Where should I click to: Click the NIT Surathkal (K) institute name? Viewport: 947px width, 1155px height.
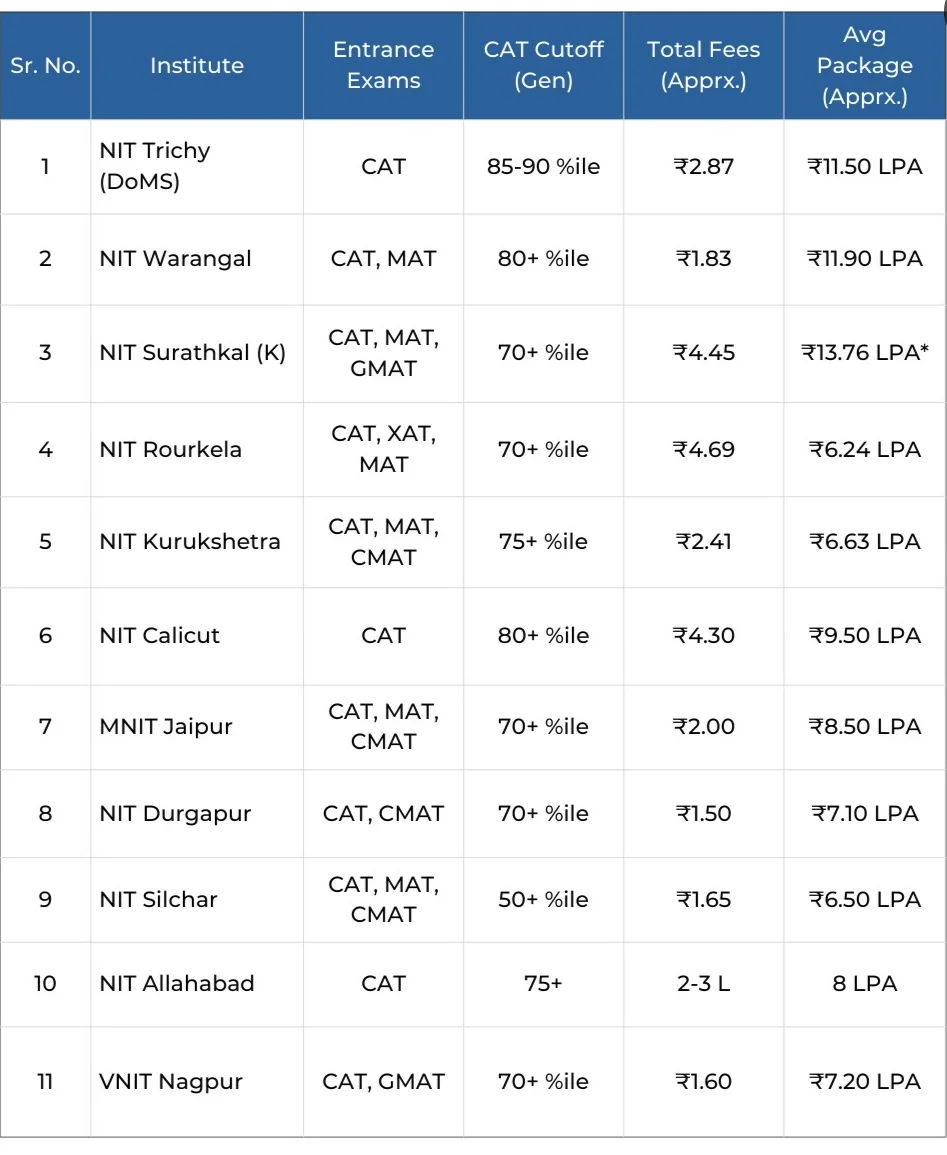coord(192,353)
